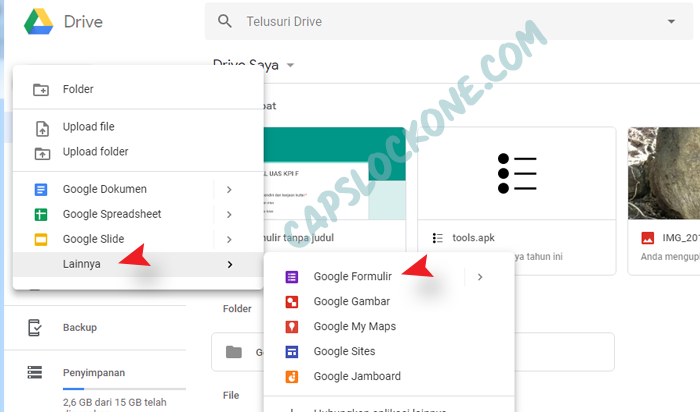Open the formulir tanpa judul thumbnail

(x=335, y=173)
